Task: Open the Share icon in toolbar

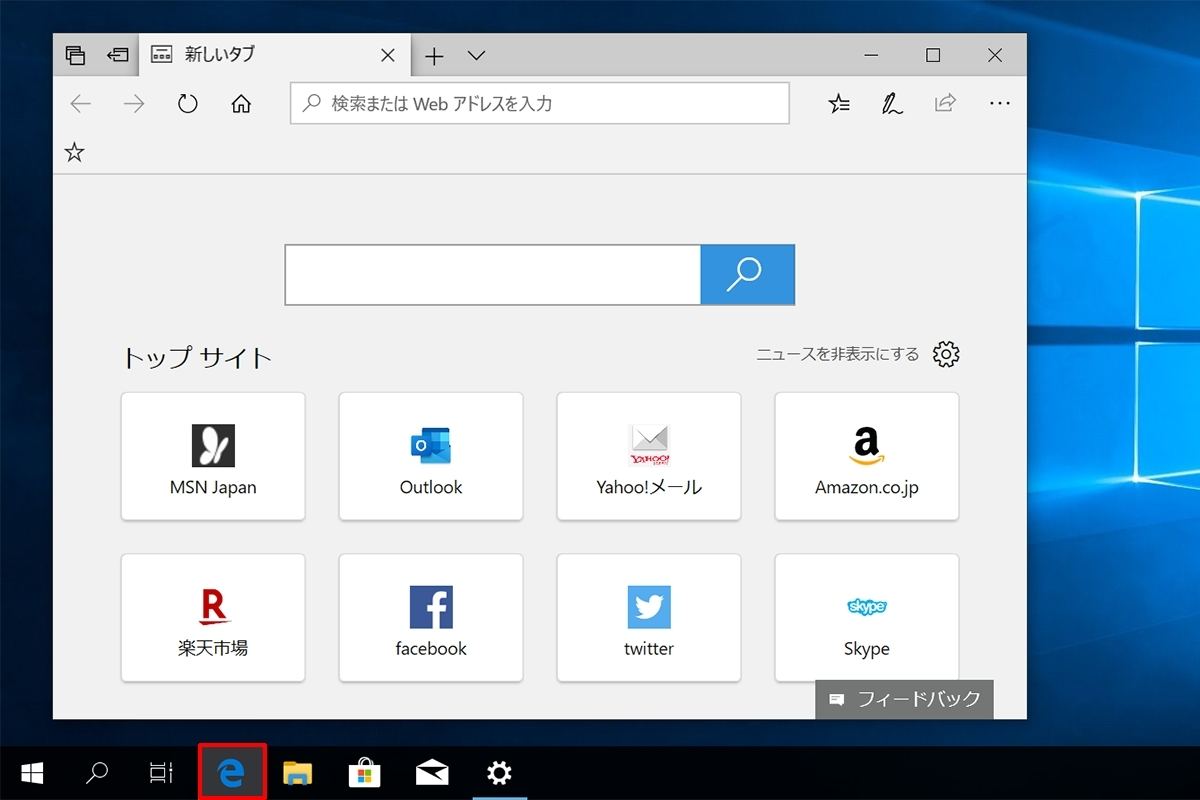Action: tap(945, 103)
